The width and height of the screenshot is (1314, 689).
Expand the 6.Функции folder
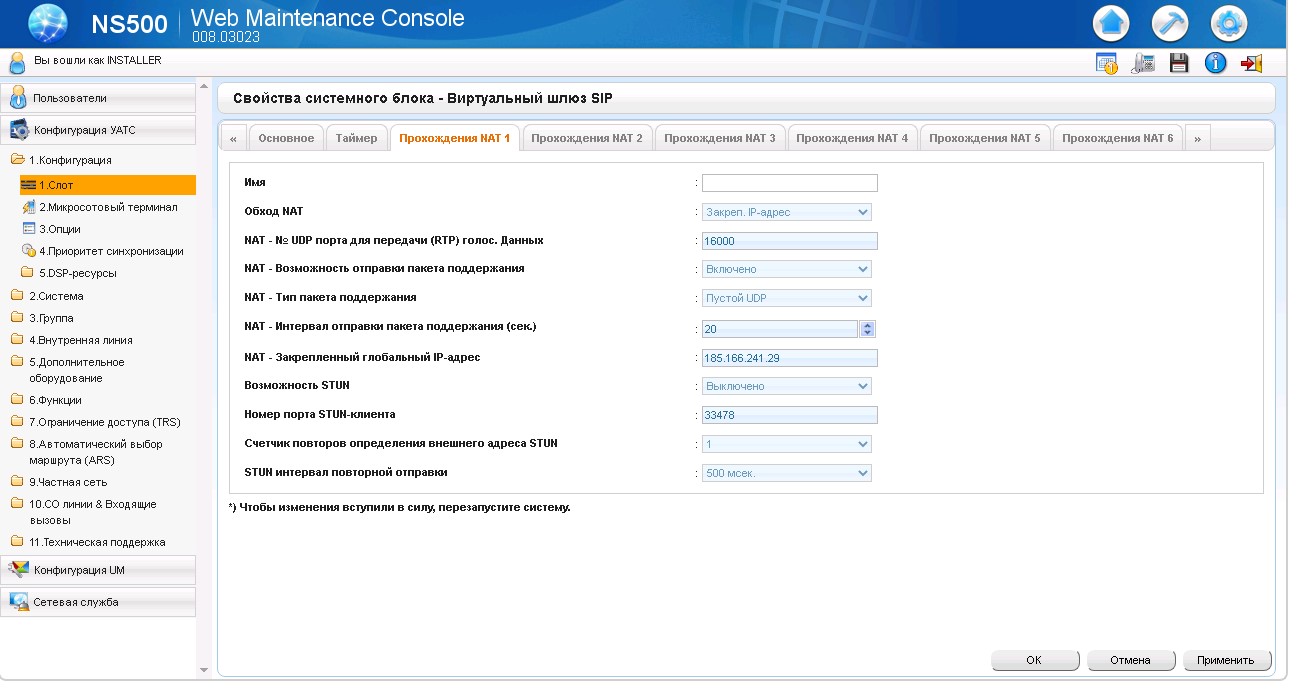pyautogui.click(x=47, y=400)
